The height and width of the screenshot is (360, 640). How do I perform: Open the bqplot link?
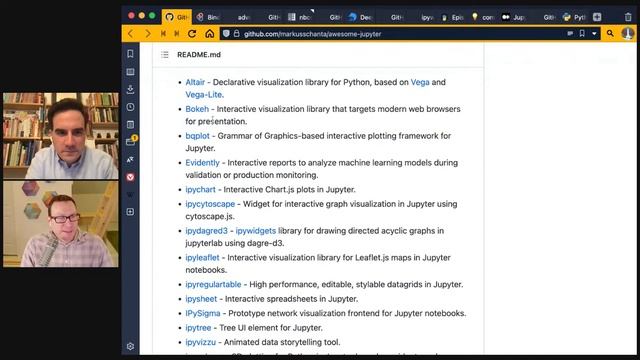coord(197,136)
